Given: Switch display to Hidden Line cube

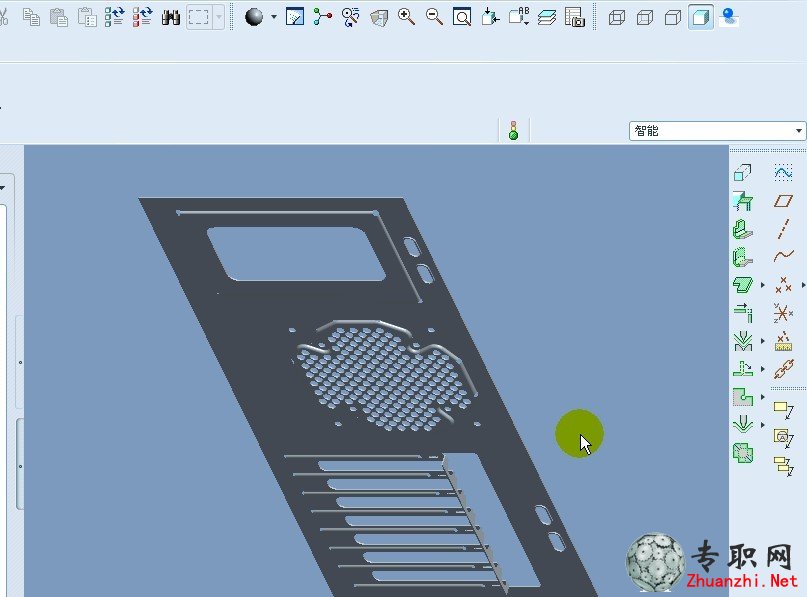Looking at the screenshot, I should coord(645,18).
